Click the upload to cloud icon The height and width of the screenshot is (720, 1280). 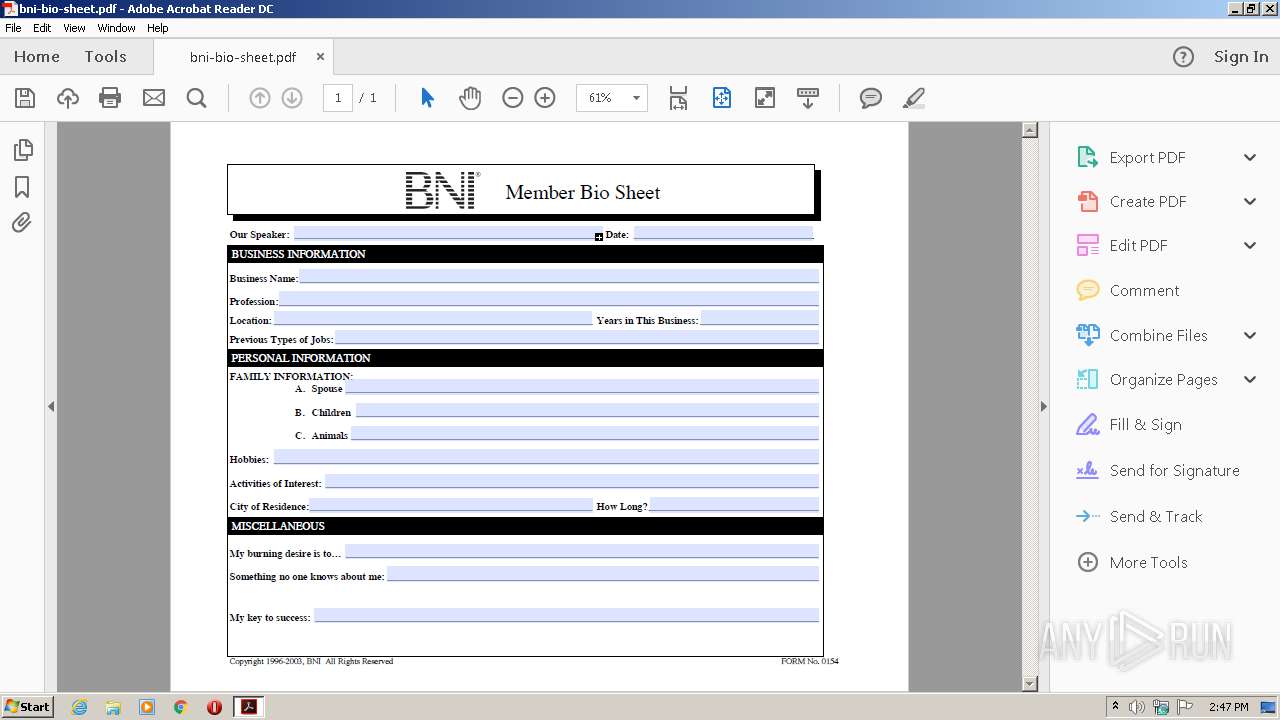[67, 98]
